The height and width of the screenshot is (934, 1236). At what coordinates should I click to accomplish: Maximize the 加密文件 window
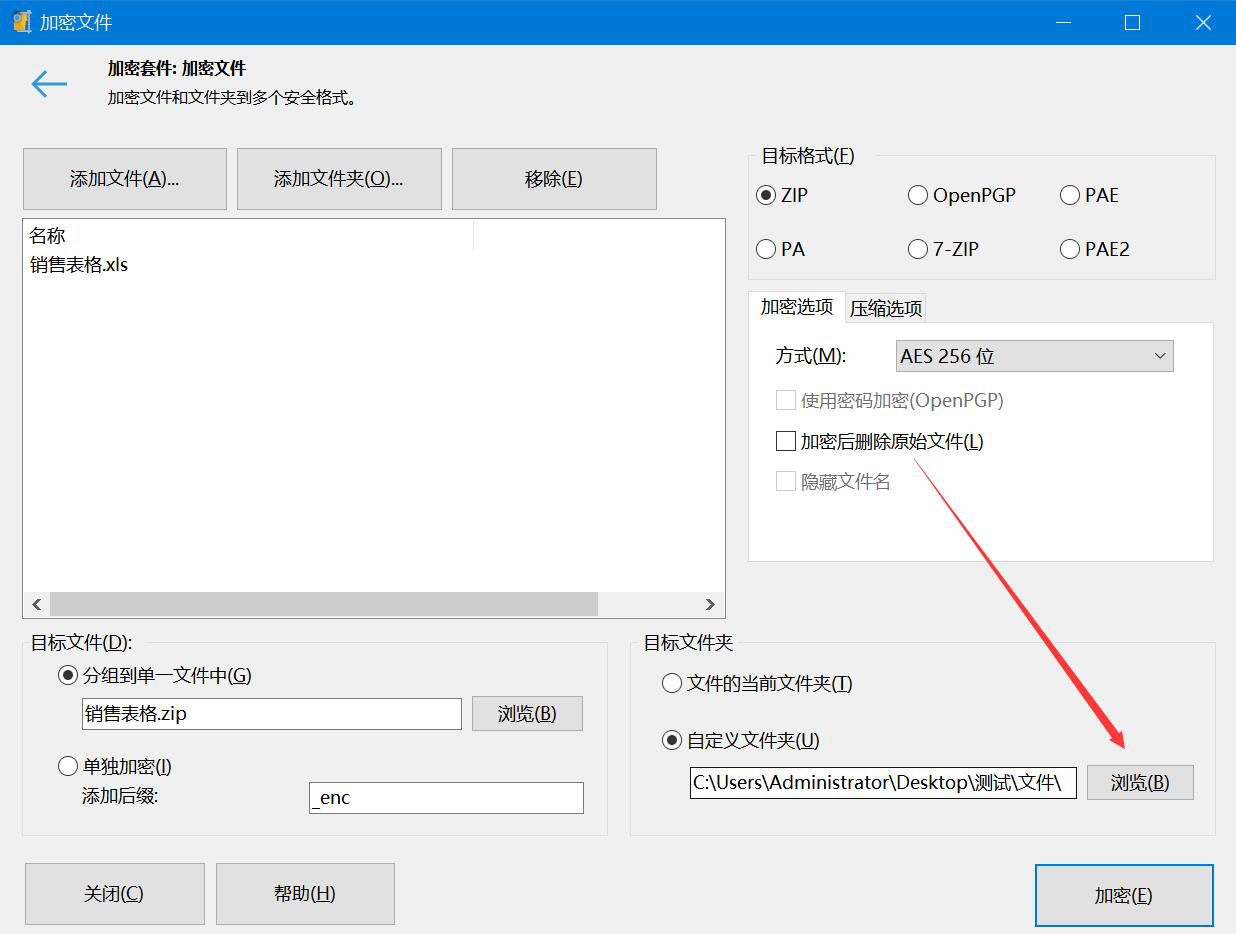tap(1132, 22)
